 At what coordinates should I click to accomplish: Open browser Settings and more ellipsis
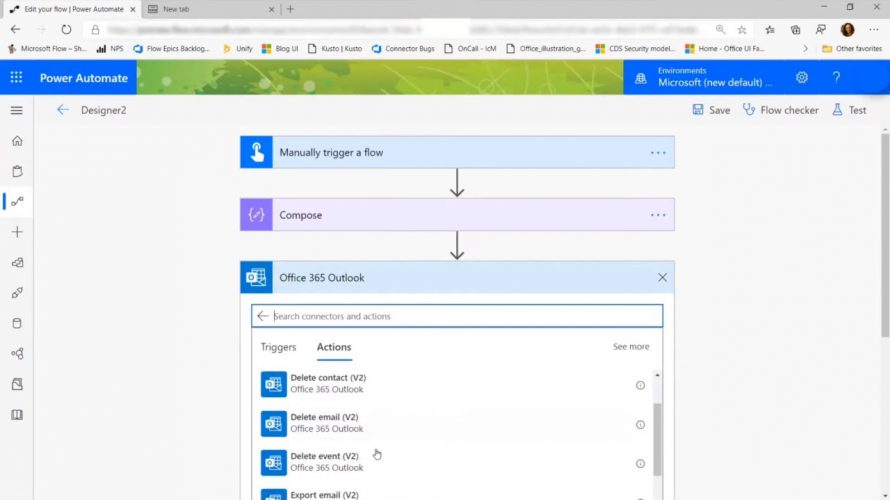[x=874, y=30]
